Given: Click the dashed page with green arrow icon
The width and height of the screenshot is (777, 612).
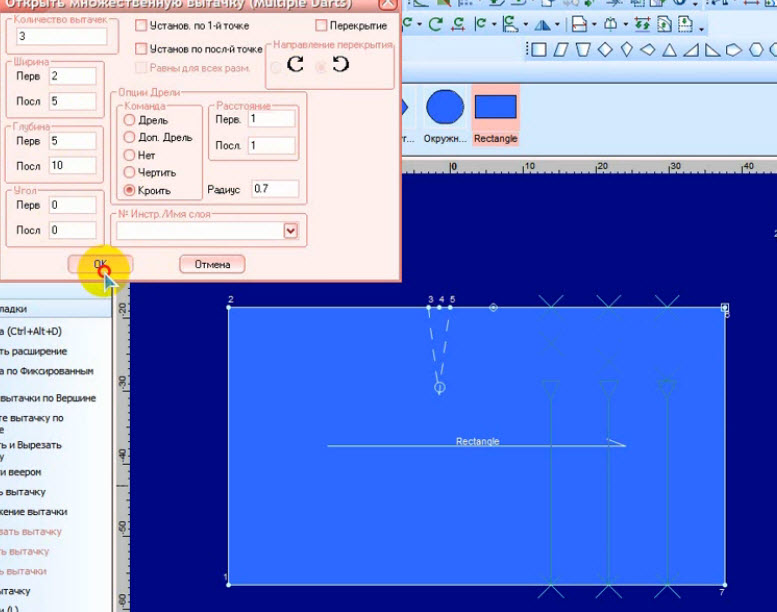Looking at the screenshot, I should pos(685,24).
